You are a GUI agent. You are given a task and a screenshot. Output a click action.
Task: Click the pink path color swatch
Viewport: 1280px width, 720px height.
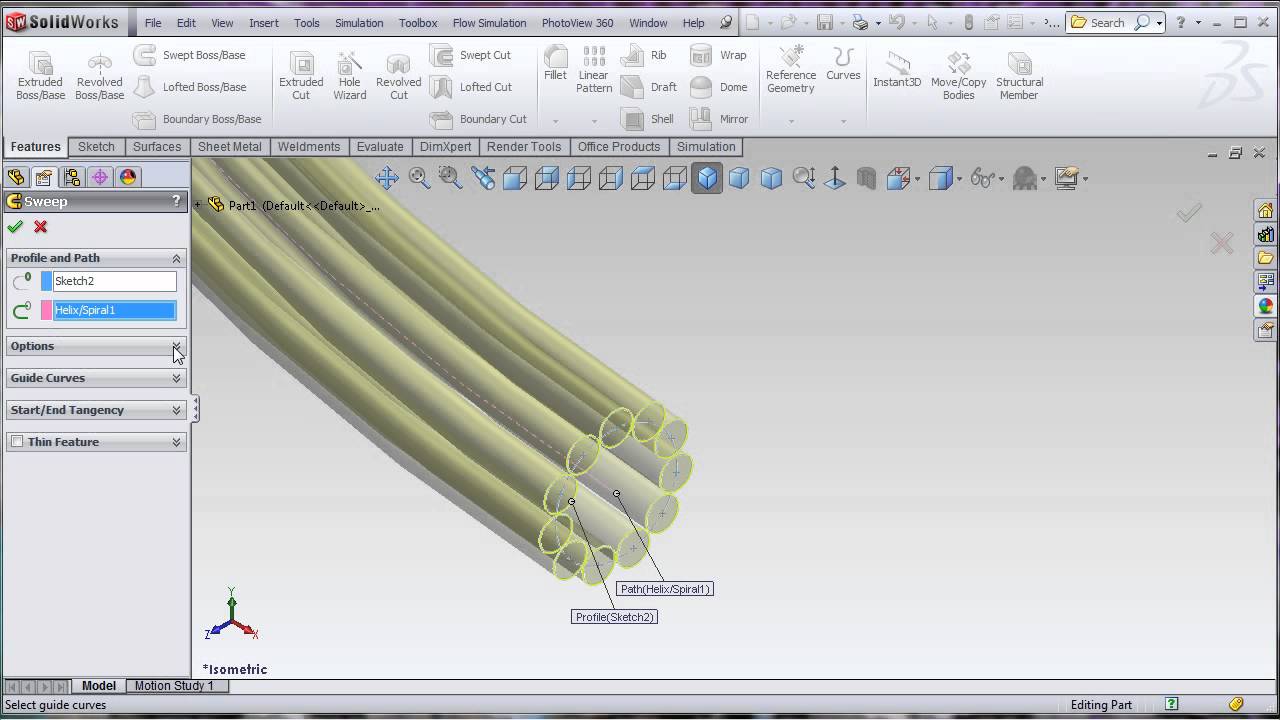click(46, 310)
